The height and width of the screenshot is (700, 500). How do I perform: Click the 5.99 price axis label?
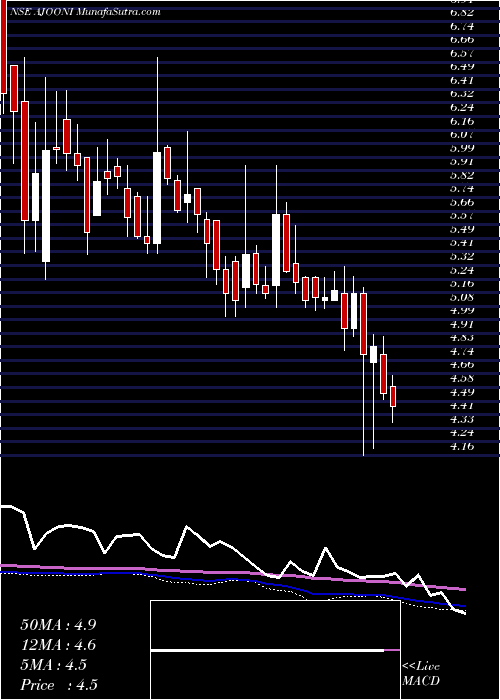pos(462,148)
